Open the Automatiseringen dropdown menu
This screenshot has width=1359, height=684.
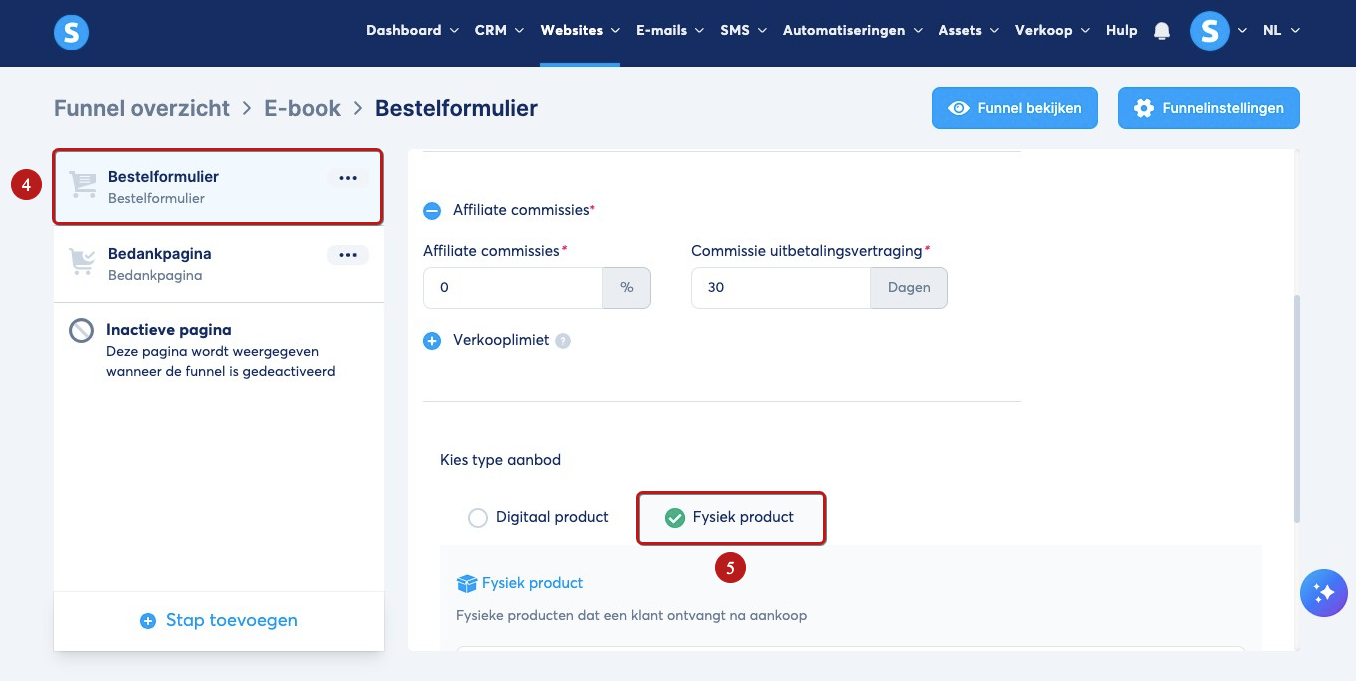(852, 31)
